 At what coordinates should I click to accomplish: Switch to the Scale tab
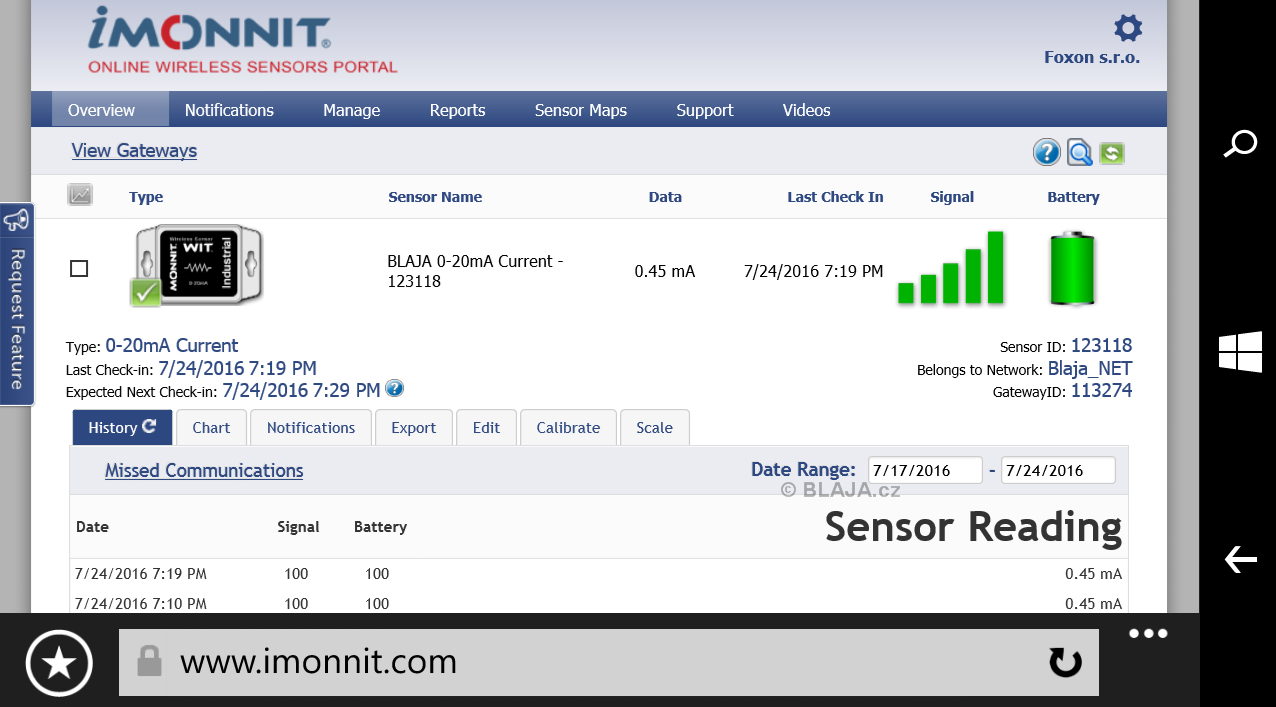(654, 427)
